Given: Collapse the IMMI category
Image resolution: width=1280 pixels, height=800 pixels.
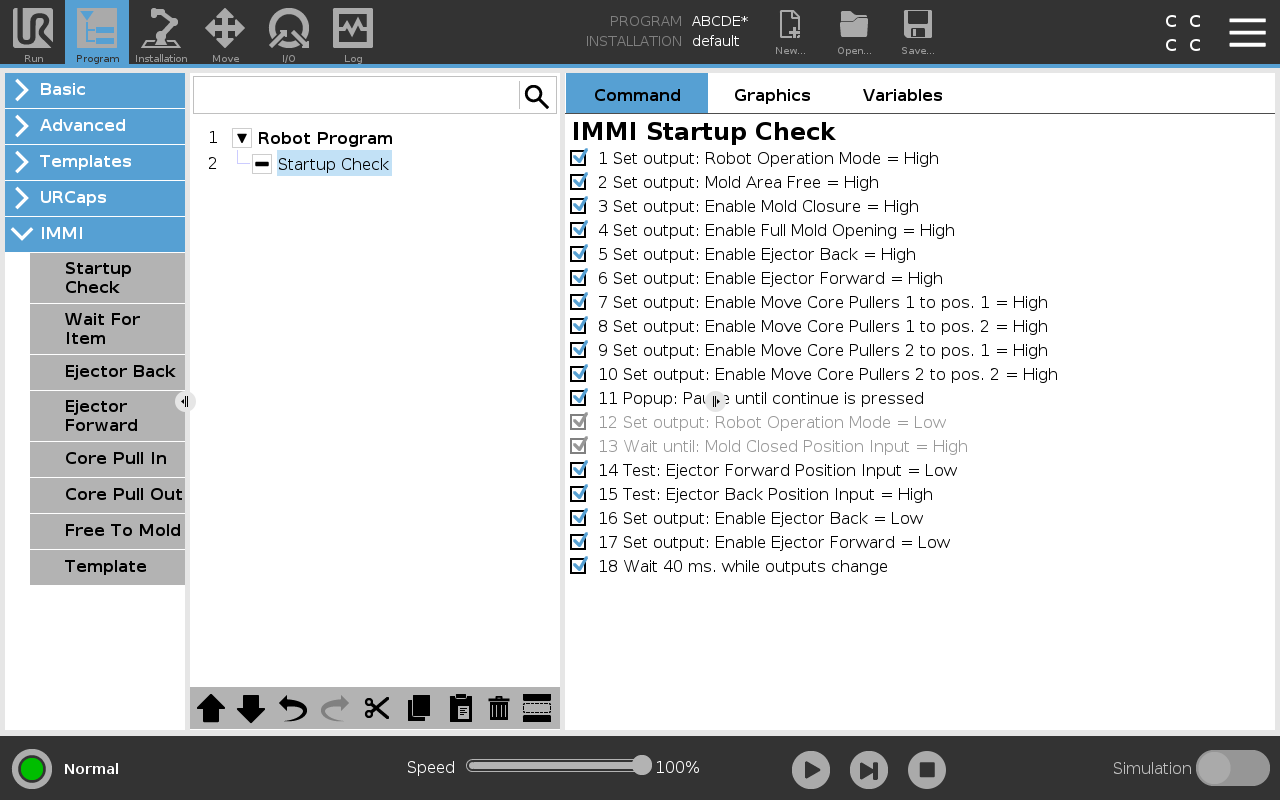Looking at the screenshot, I should [95, 234].
